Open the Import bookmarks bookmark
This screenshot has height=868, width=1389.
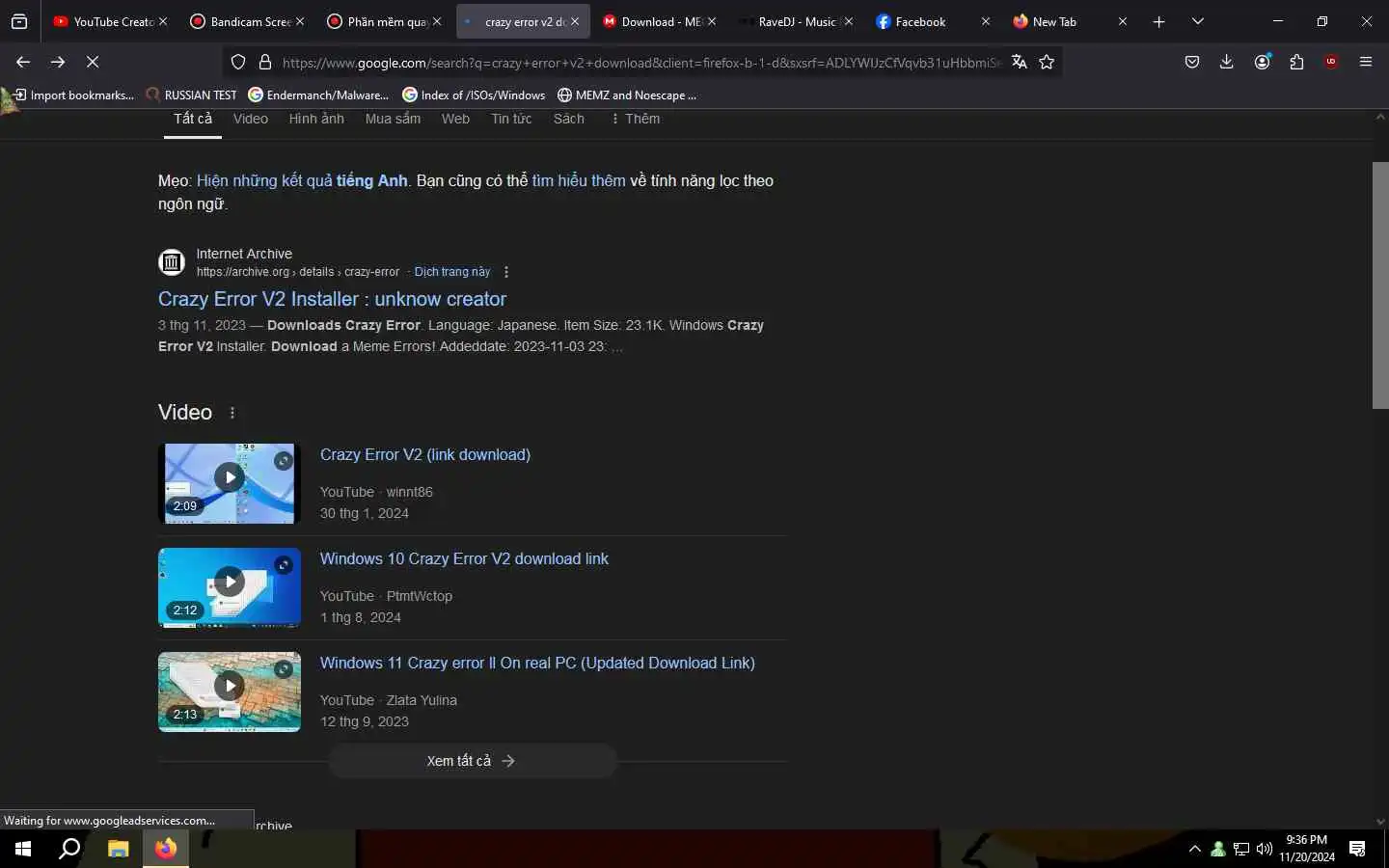pos(73,95)
